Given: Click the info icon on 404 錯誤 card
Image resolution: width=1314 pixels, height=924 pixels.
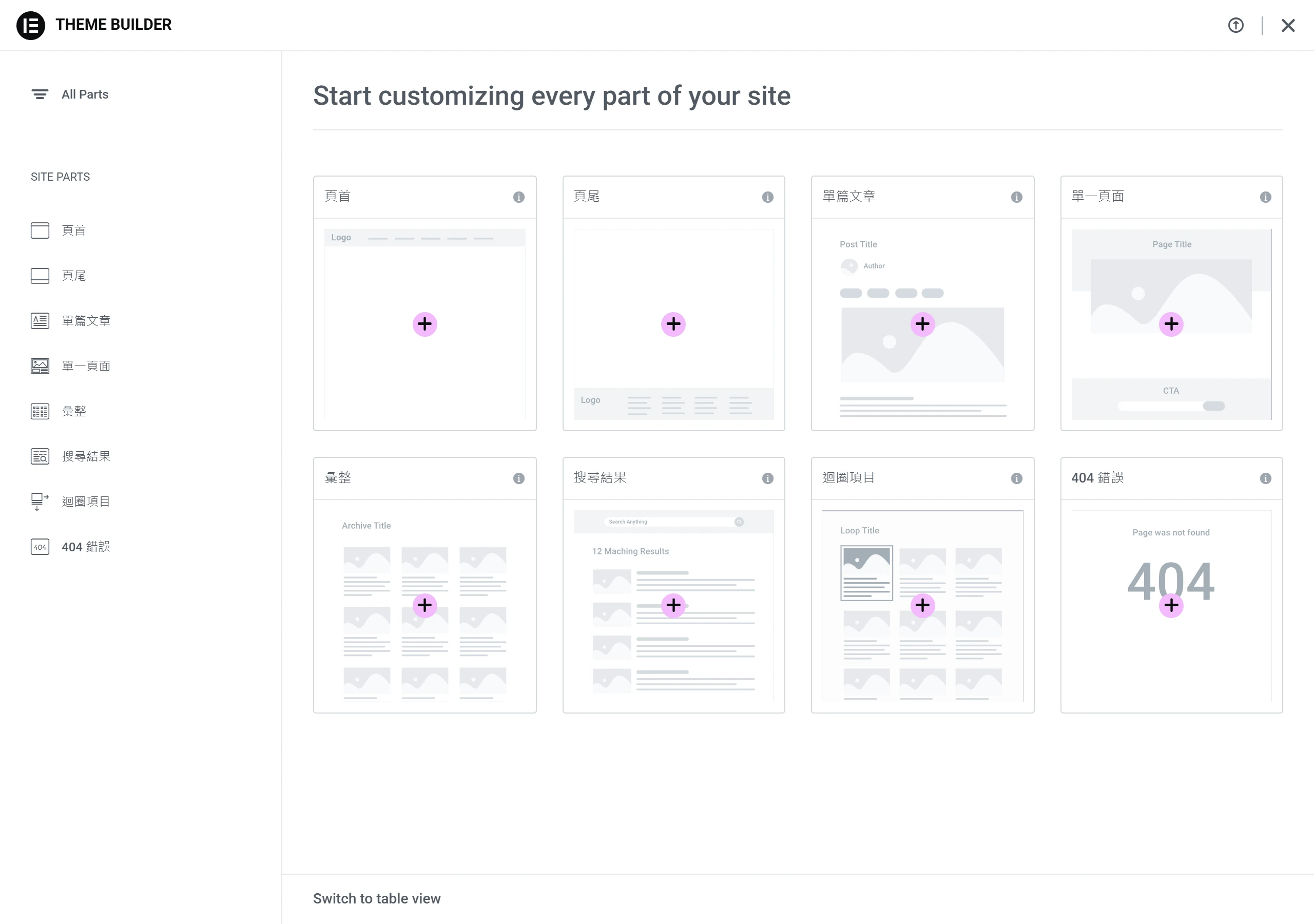Looking at the screenshot, I should 1265,478.
